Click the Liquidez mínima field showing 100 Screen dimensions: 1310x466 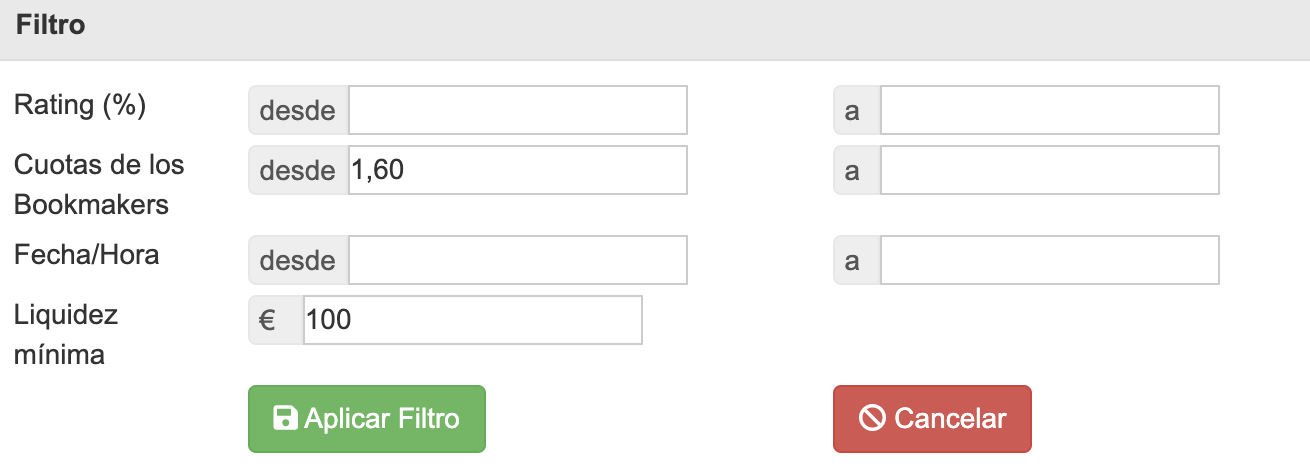472,320
